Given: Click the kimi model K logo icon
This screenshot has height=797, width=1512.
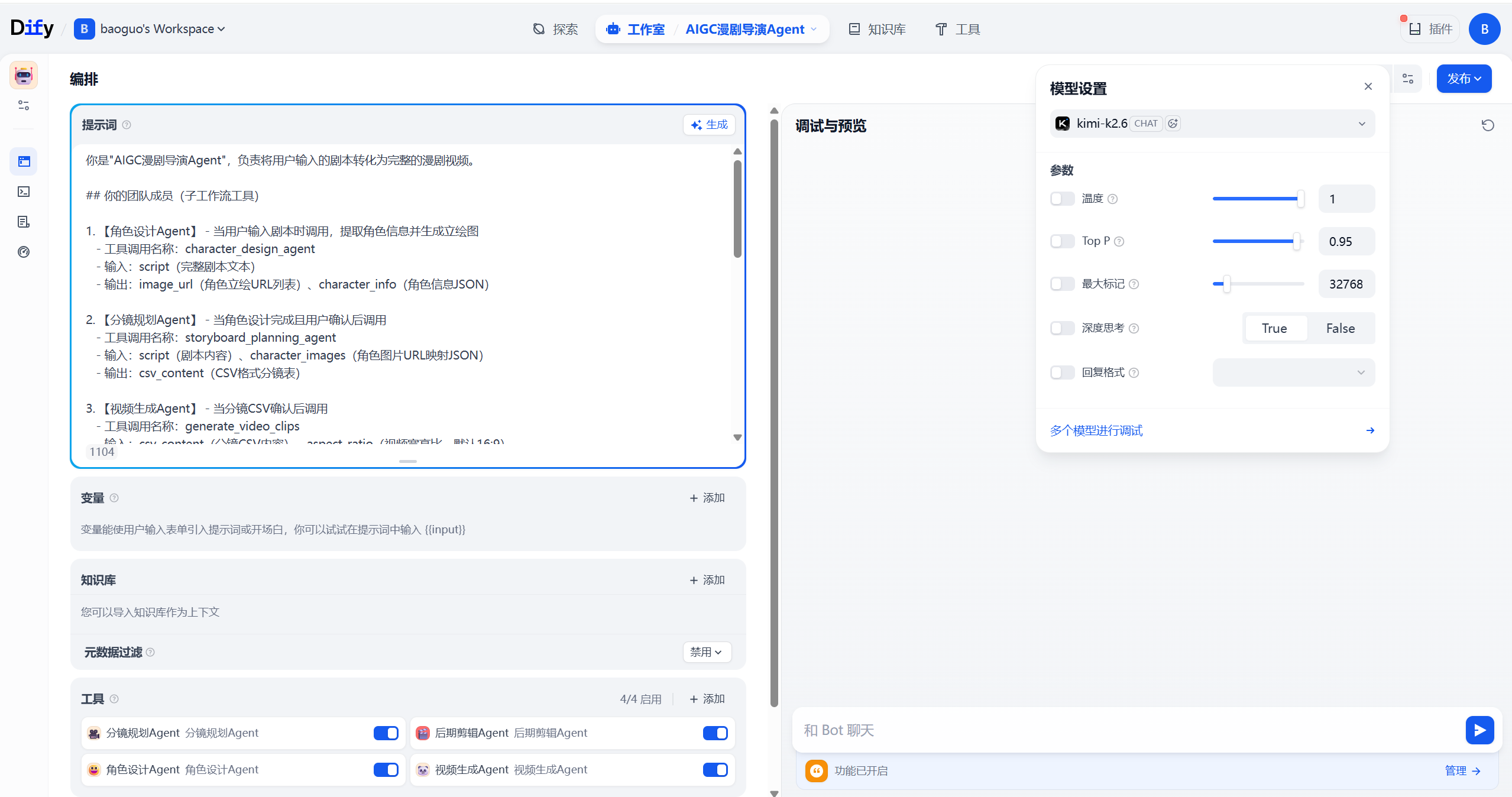Looking at the screenshot, I should [1063, 124].
